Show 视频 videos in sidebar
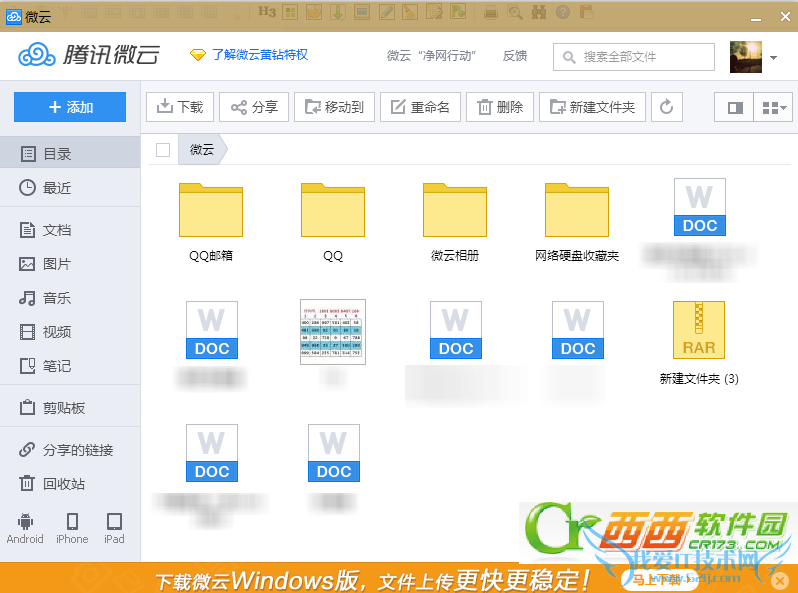Viewport: 798px width, 593px height. [x=70, y=332]
